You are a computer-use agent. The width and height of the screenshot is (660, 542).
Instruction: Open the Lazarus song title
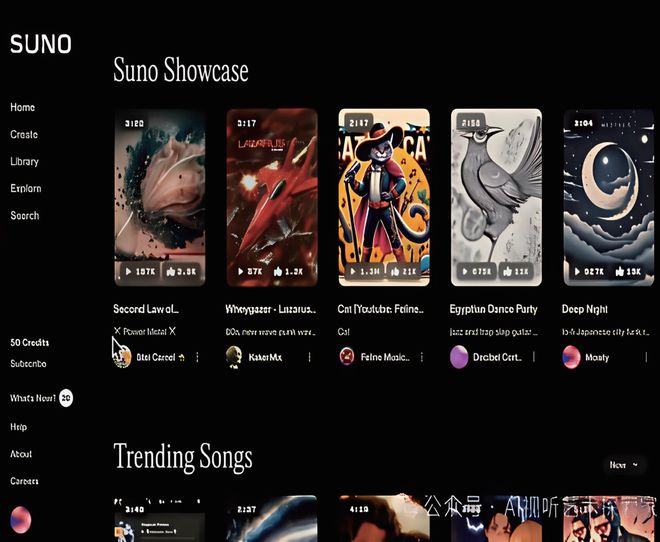(x=271, y=309)
